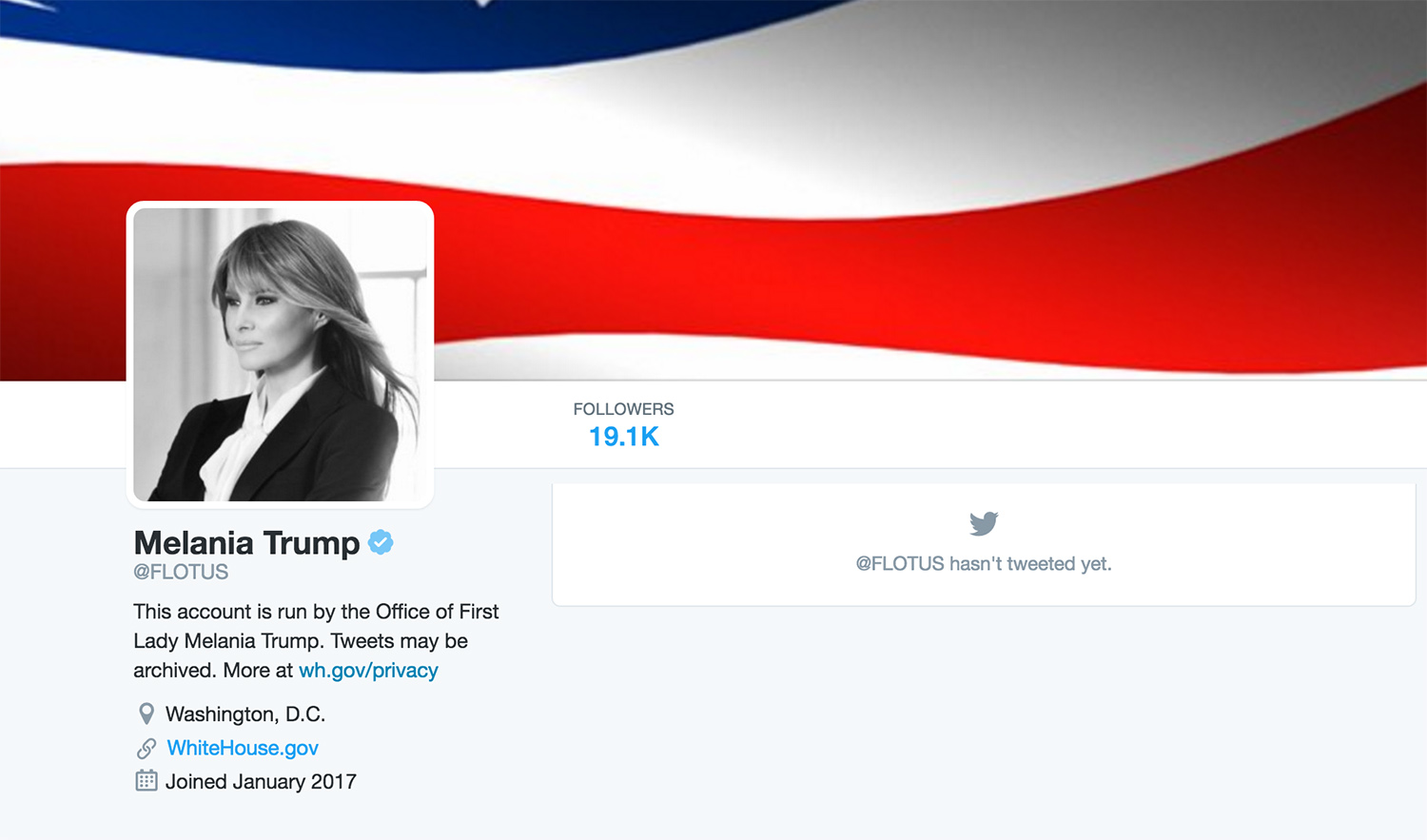Visit the WhiteHouse.gov website link
Image resolution: width=1427 pixels, height=840 pixels.
[243, 748]
